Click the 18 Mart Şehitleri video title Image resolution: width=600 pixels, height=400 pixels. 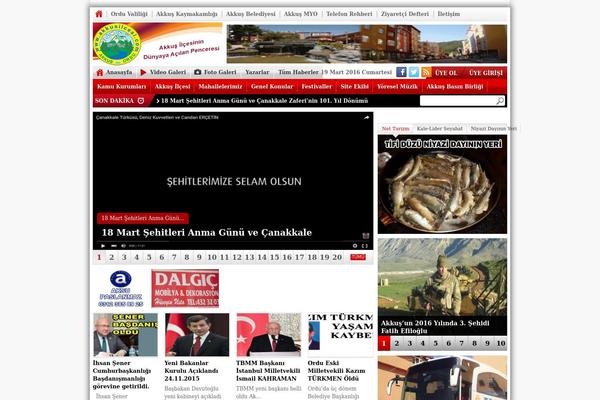[207, 232]
